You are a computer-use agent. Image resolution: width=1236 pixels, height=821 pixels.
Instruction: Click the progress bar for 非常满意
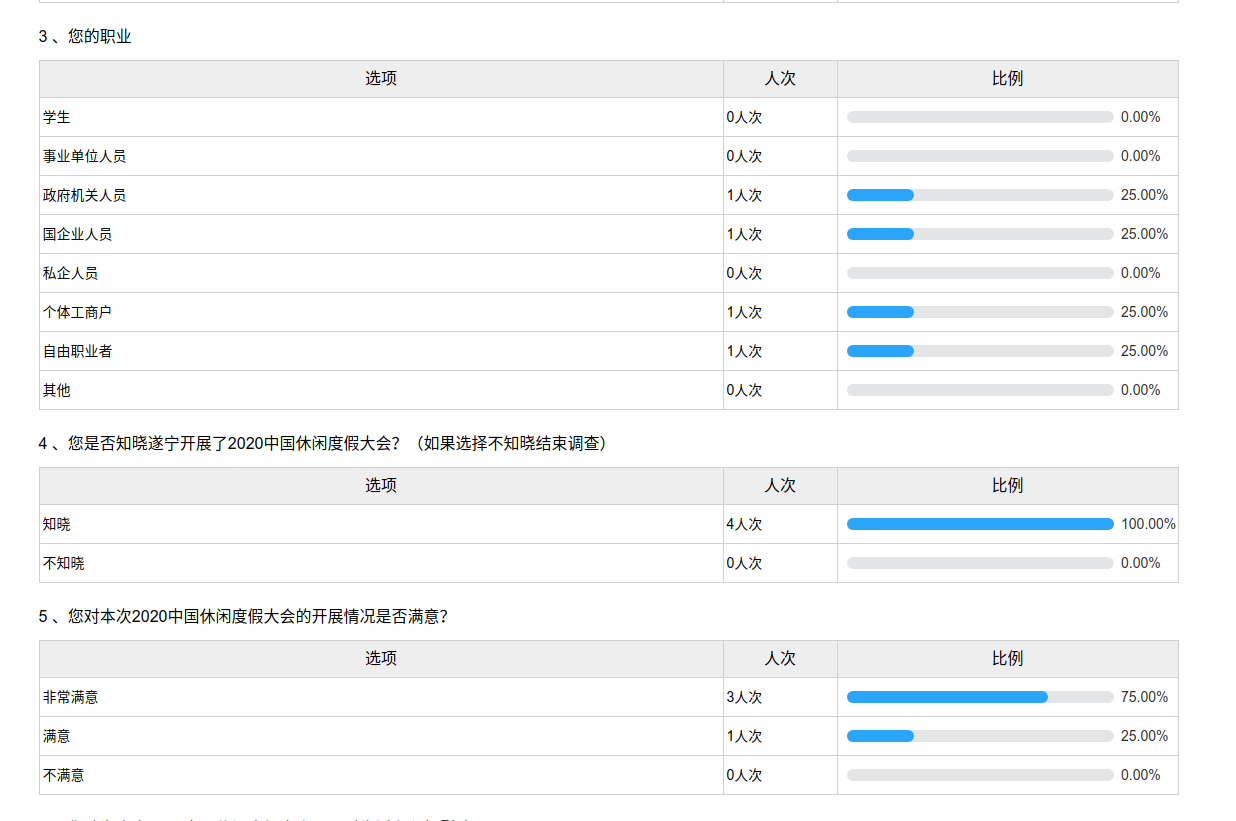click(979, 697)
